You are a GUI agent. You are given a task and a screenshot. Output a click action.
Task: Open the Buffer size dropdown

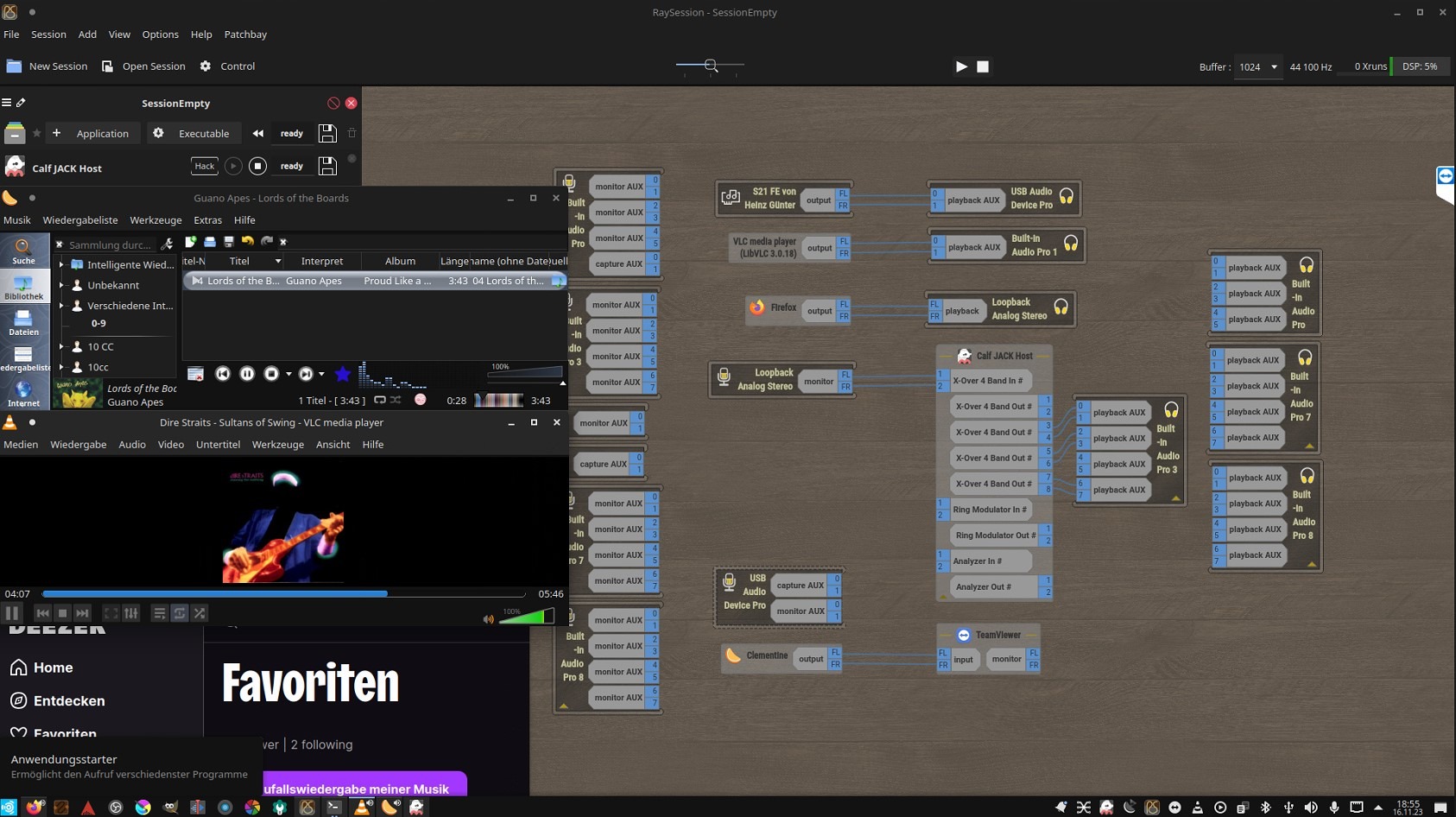click(x=1257, y=66)
